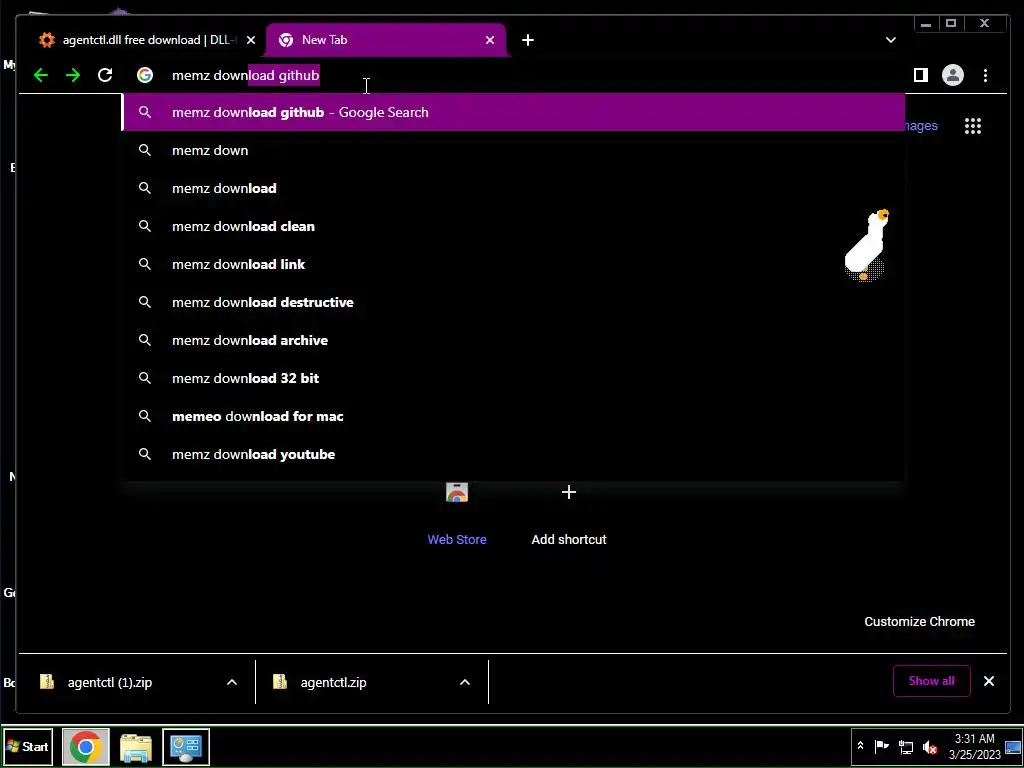This screenshot has width=1024, height=768.
Task: Expand options for agentctl (1).zip download
Action: pos(232,682)
